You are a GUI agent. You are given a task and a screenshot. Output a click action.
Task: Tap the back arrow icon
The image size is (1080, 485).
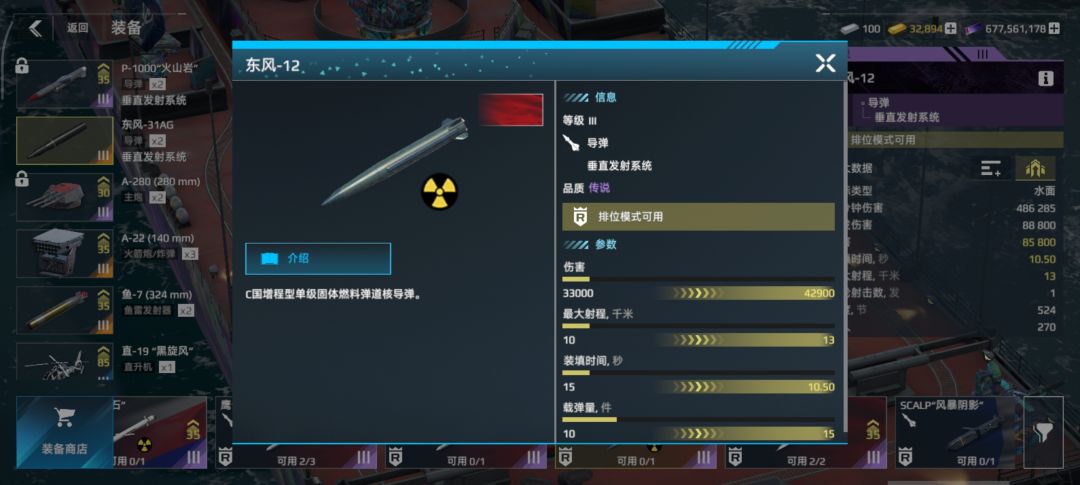36,28
